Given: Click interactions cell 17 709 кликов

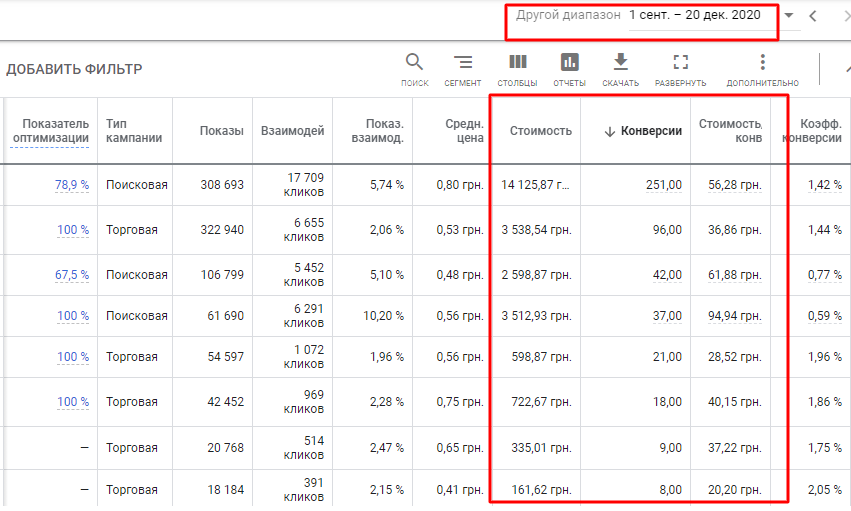Looking at the screenshot, I should pyautogui.click(x=304, y=185).
